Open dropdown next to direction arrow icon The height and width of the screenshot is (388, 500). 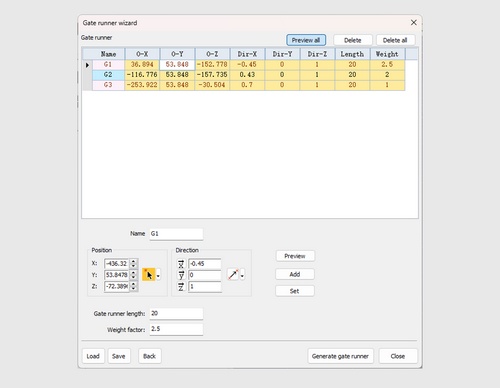tap(242, 275)
